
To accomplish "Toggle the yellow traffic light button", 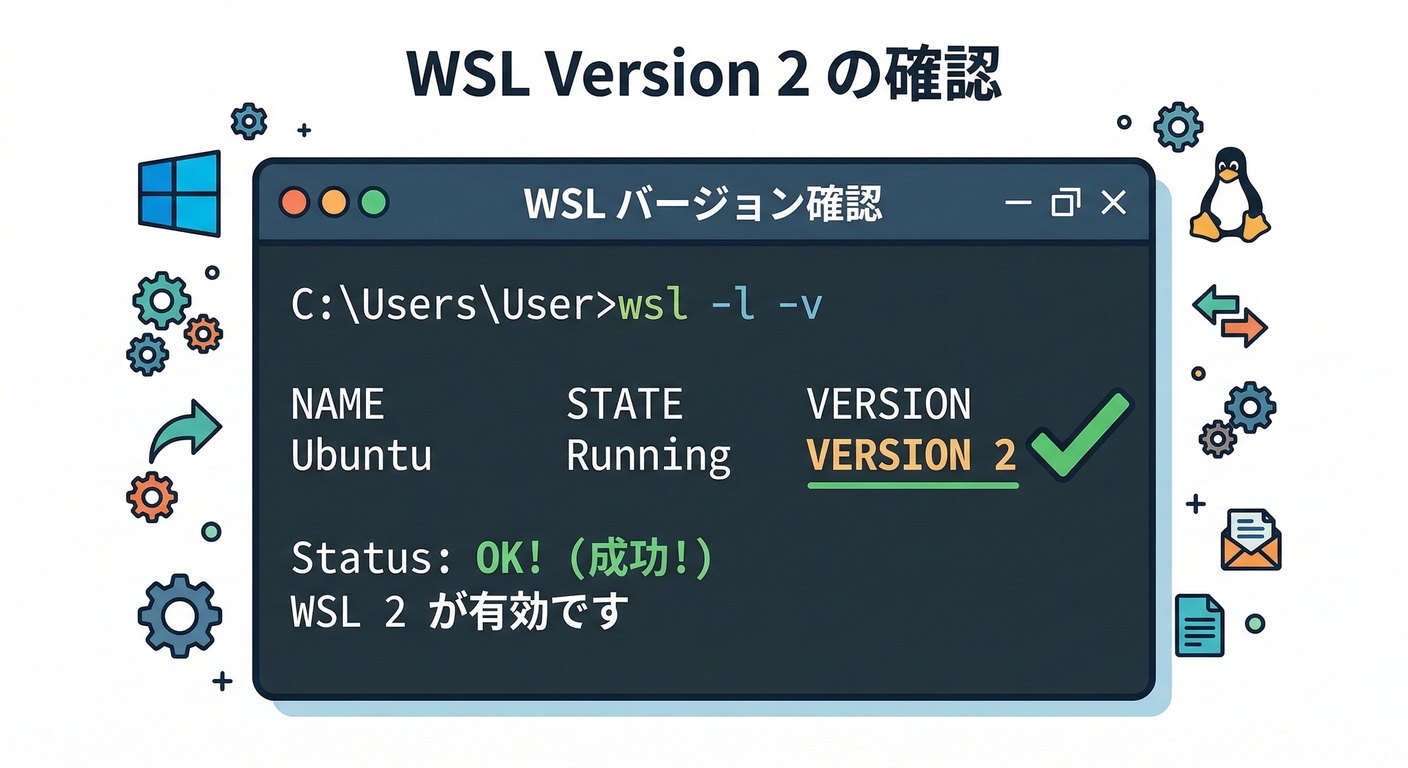I will (x=334, y=202).
